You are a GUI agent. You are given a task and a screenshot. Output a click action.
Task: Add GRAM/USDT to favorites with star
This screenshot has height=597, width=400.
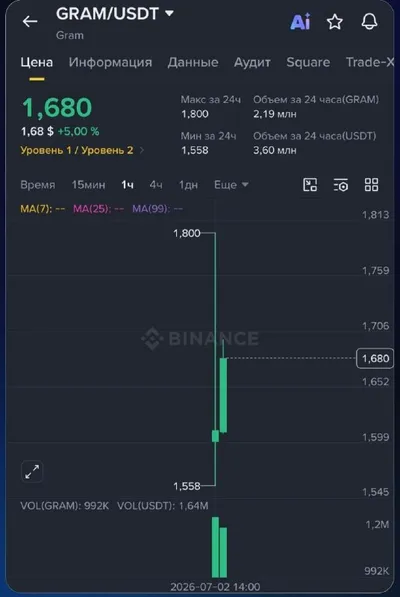click(x=335, y=22)
